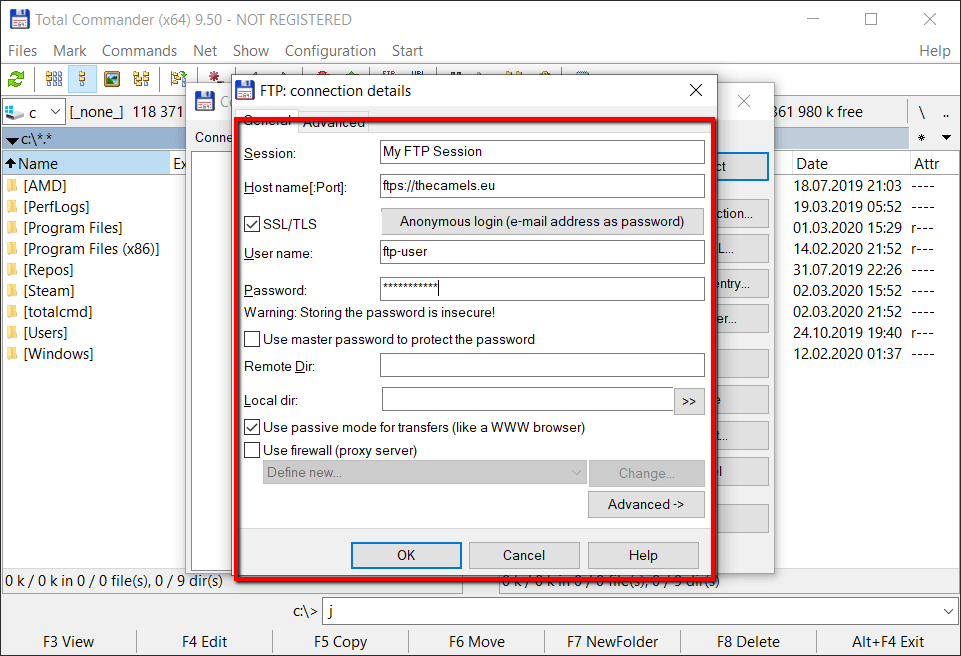
Task: Click the green Reread source refresh icon
Action: tap(16, 79)
